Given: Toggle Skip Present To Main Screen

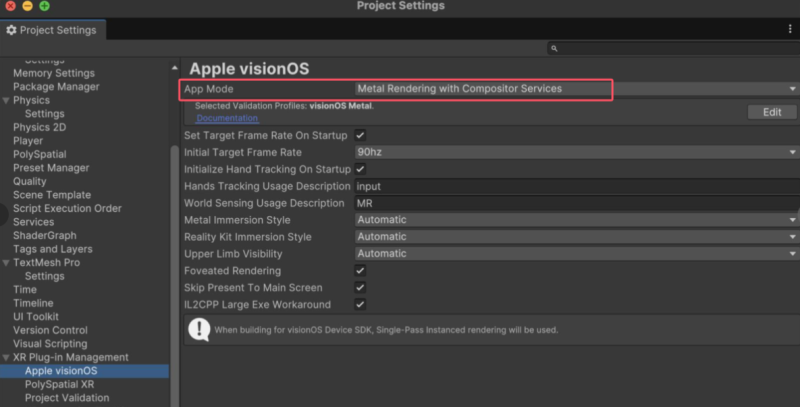Looking at the screenshot, I should pyautogui.click(x=361, y=287).
